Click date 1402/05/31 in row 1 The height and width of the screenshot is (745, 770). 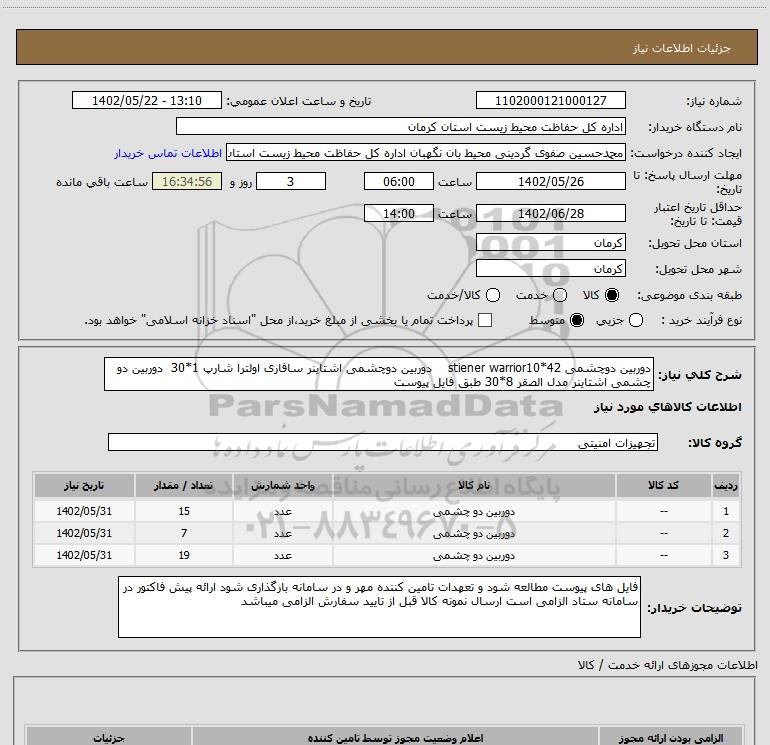[x=84, y=511]
